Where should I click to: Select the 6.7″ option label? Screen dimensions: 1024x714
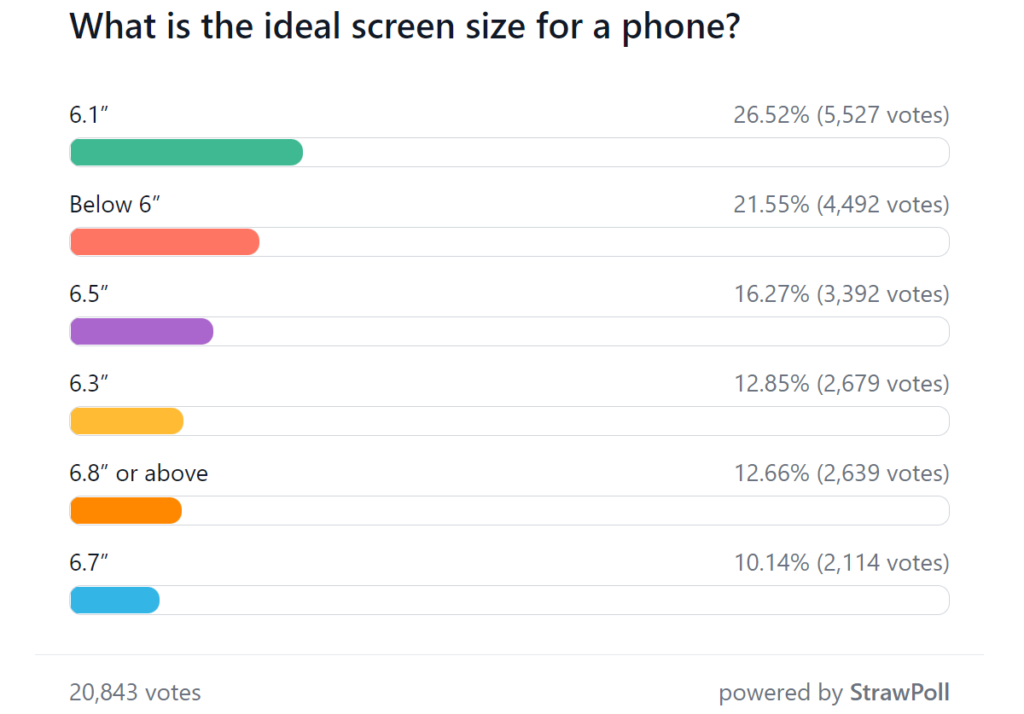[x=89, y=563]
